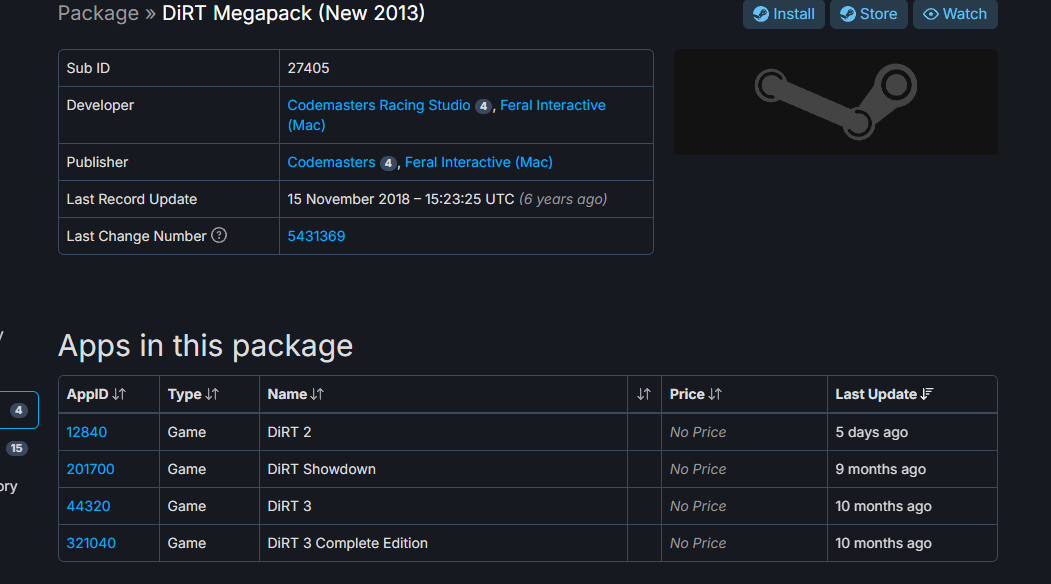The height and width of the screenshot is (584, 1051).
Task: Open AppID 201700 DiRT Showdown link
Action: pyautogui.click(x=90, y=469)
